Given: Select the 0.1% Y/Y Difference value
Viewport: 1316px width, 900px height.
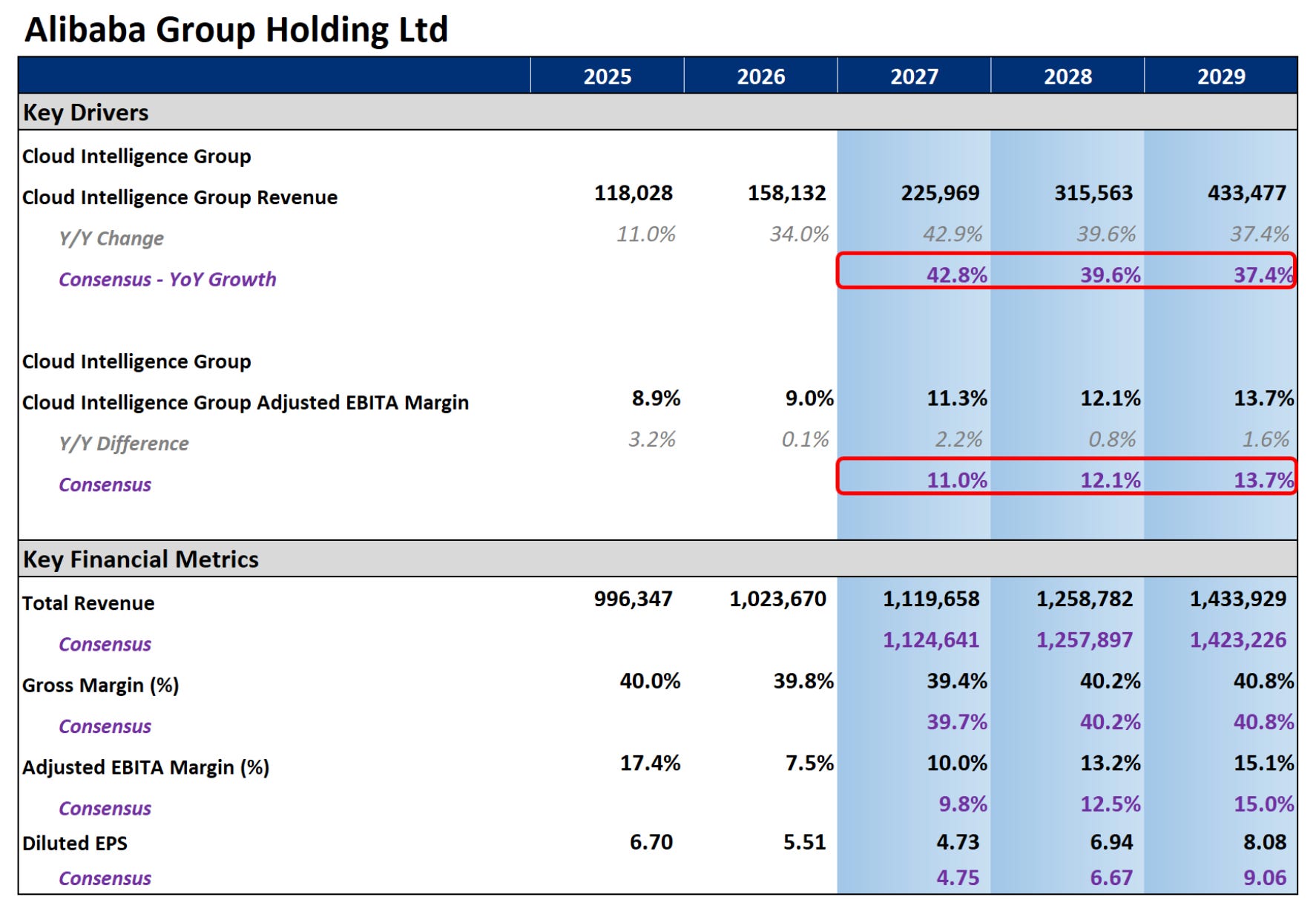Looking at the screenshot, I should [x=806, y=439].
